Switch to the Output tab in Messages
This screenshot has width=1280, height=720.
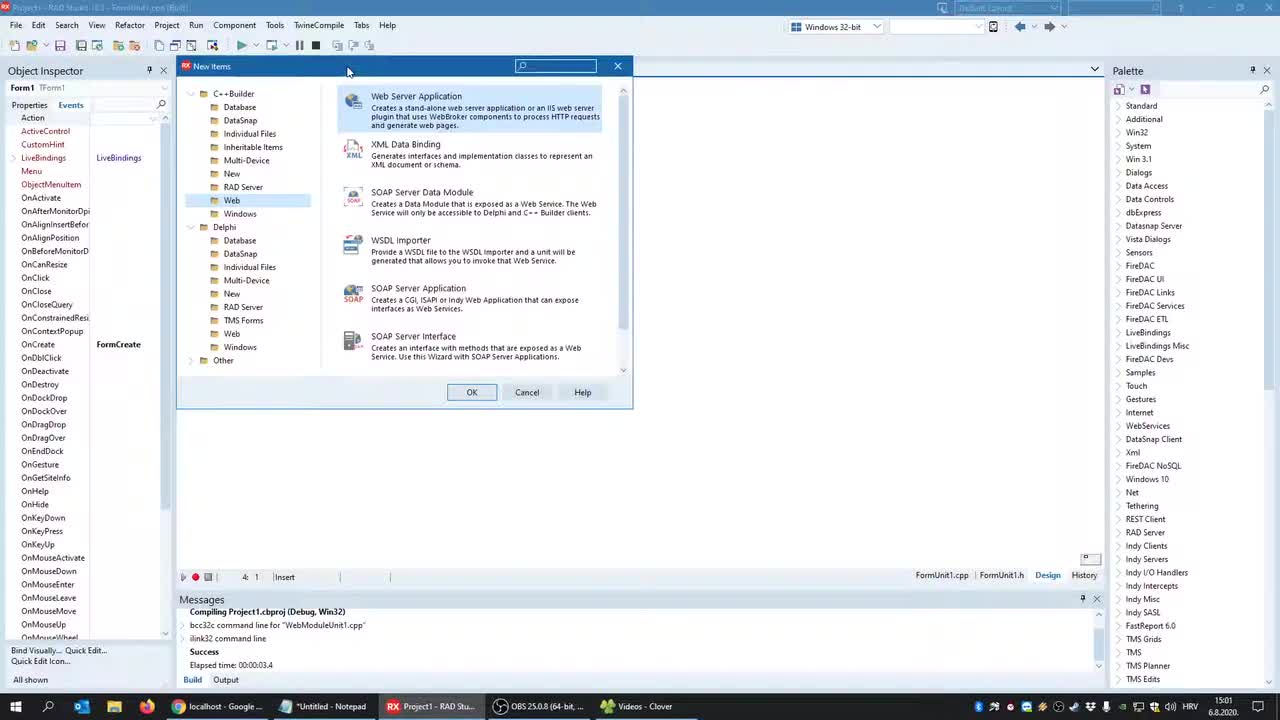coord(226,680)
